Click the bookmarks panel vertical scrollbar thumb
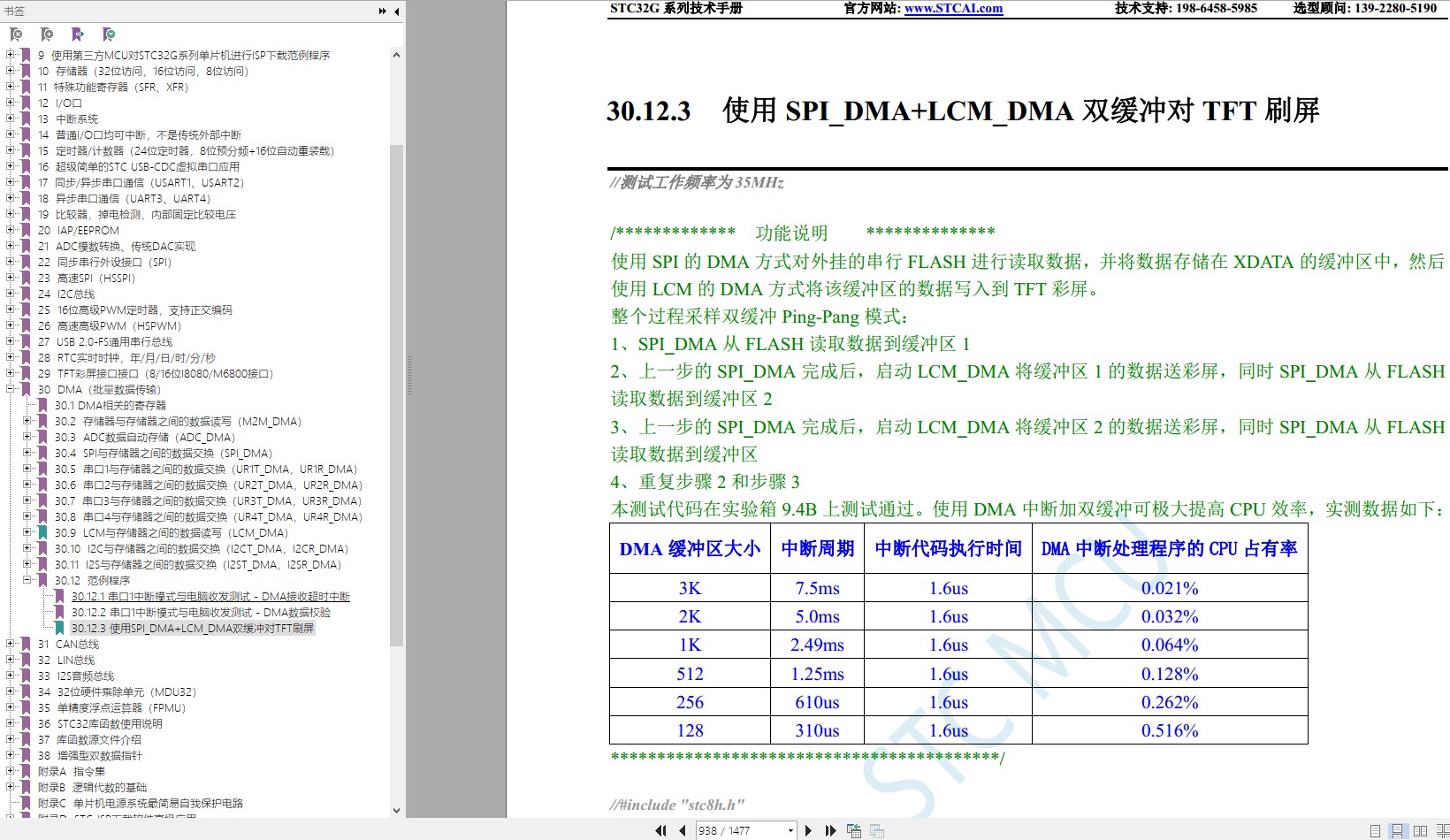Screen dimensions: 1450x840 (396, 393)
